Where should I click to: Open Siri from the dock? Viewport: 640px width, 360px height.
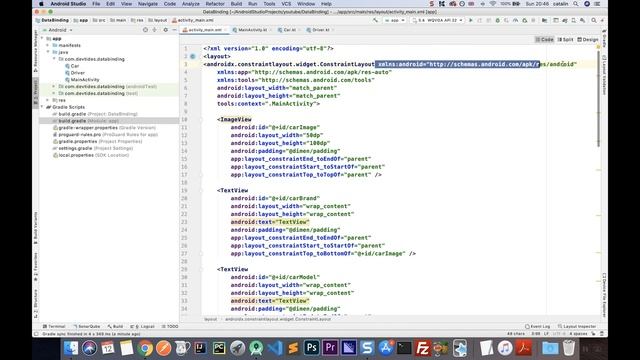click(x=89, y=348)
